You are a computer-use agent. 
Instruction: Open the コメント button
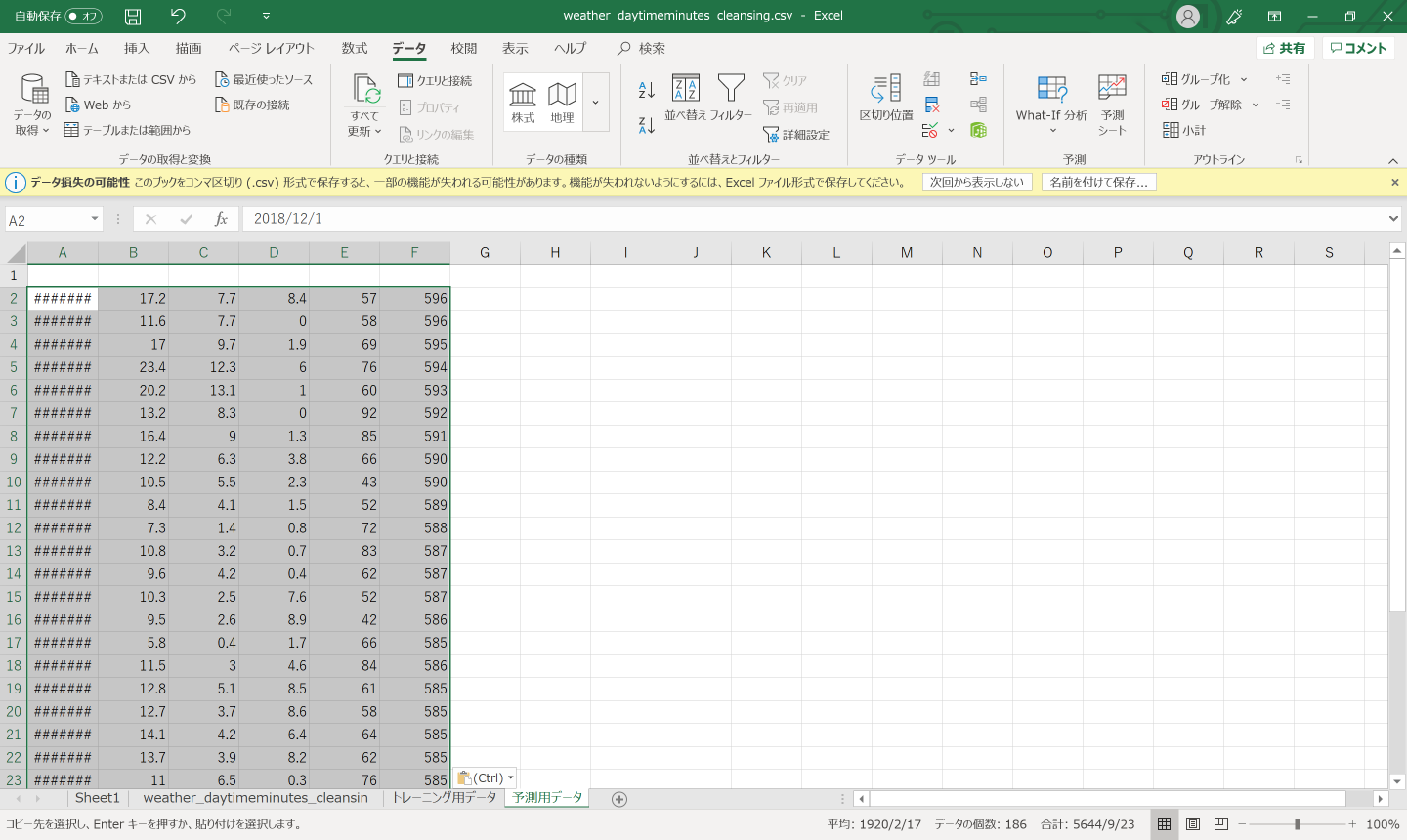(x=1359, y=48)
